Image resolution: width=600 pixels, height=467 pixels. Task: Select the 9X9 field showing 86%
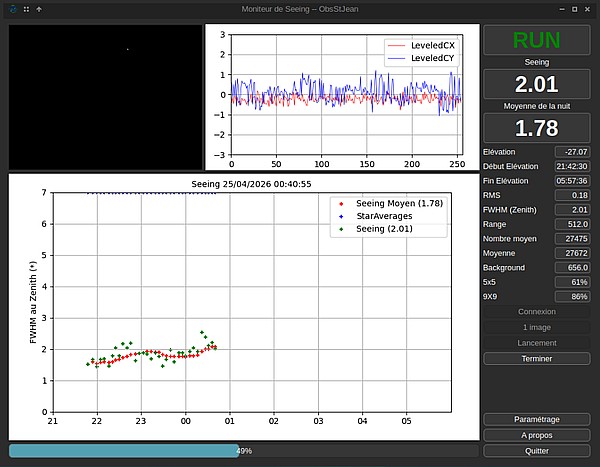pyautogui.click(x=572, y=296)
